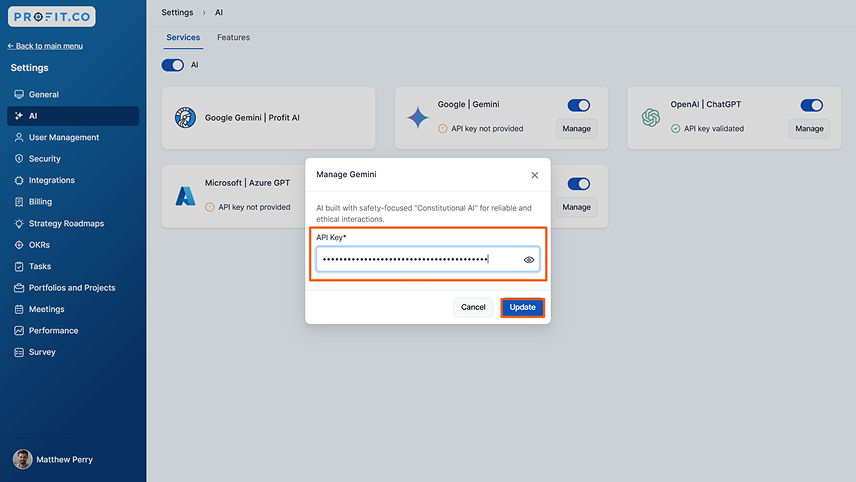Click Azure GPT API key warning icon
Image resolution: width=856 pixels, height=482 pixels.
click(210, 207)
